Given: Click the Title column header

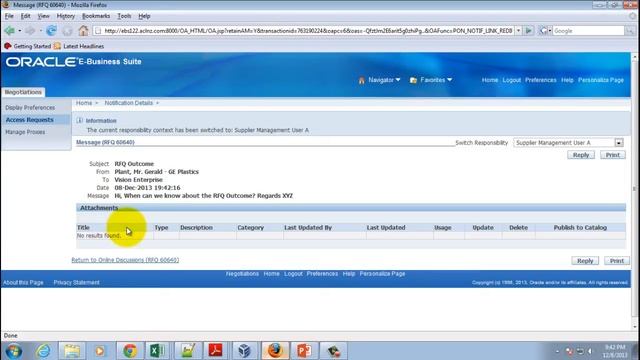Looking at the screenshot, I should pyautogui.click(x=83, y=228).
